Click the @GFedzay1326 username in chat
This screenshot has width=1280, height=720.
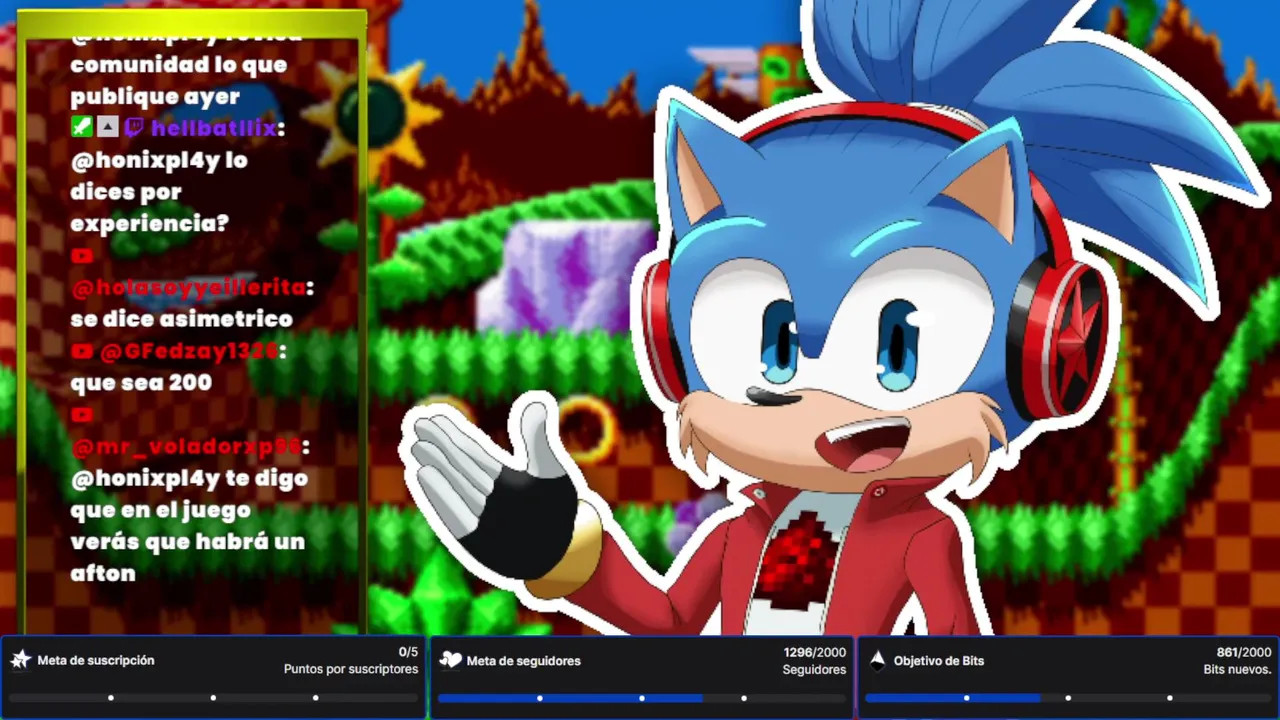click(x=188, y=351)
